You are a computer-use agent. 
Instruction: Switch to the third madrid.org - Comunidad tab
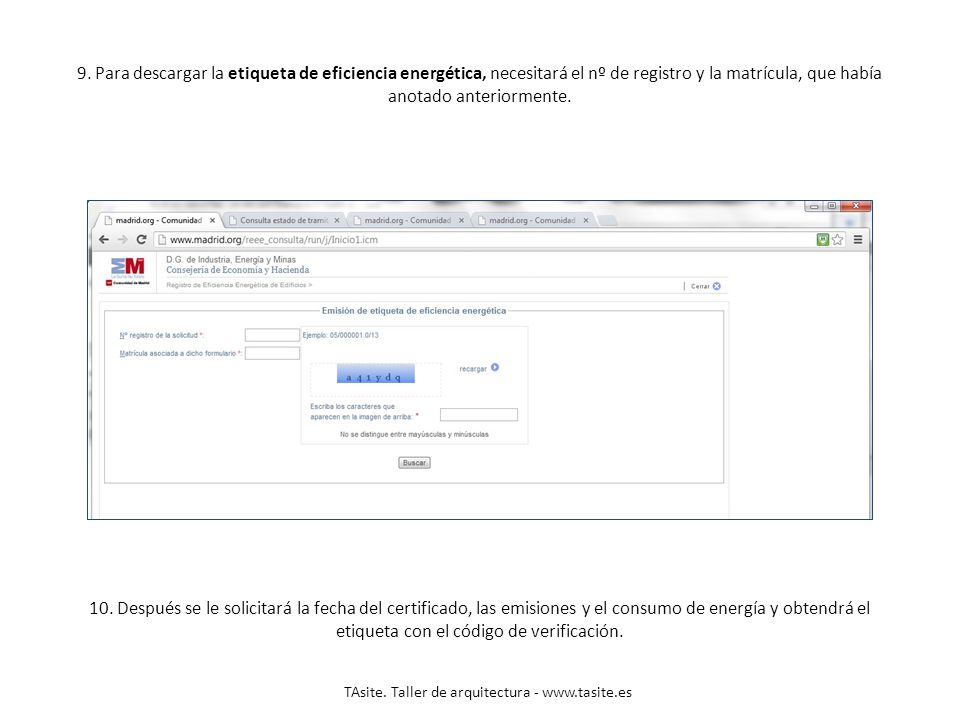point(408,220)
